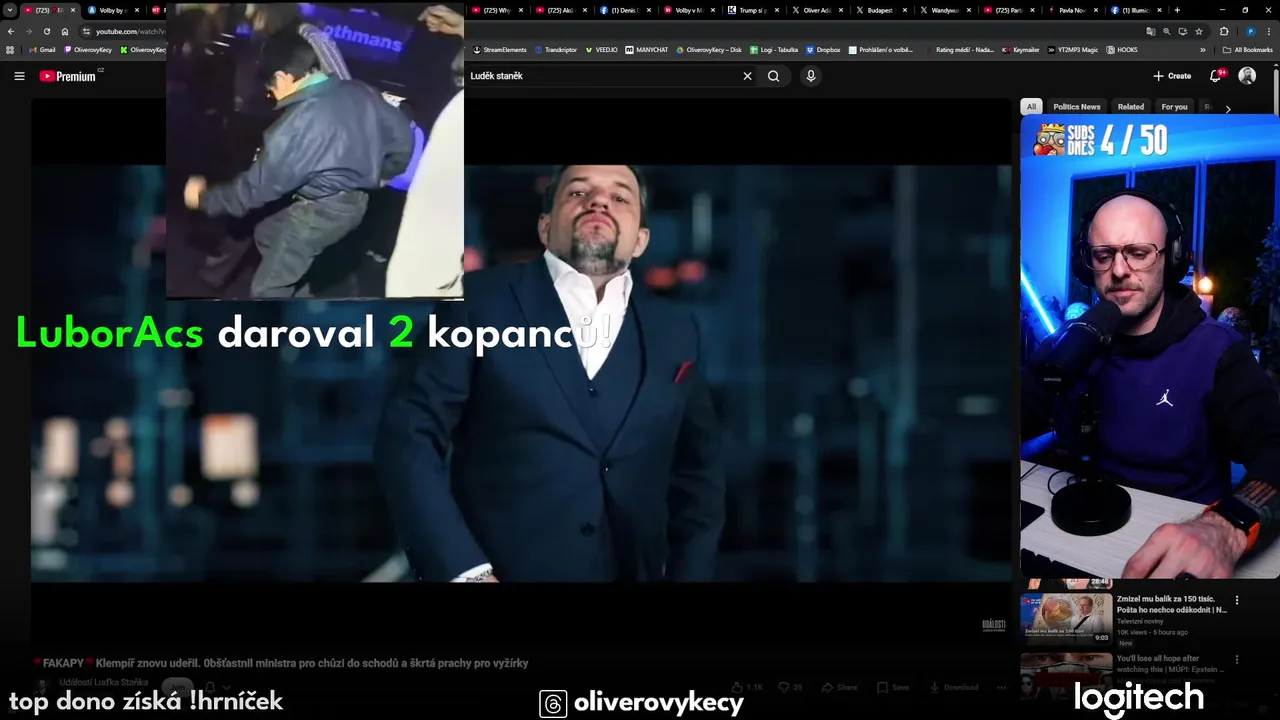Open the Dropbox bookmark

click(823, 50)
